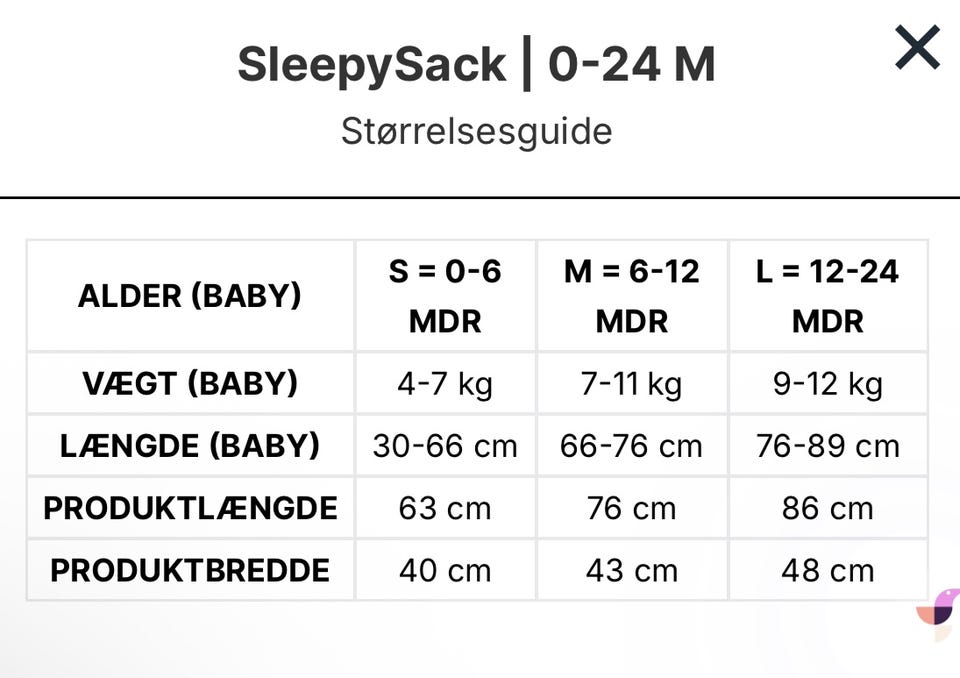Select the 30-66 cm baby length cell
The image size is (960, 678).
tap(445, 446)
